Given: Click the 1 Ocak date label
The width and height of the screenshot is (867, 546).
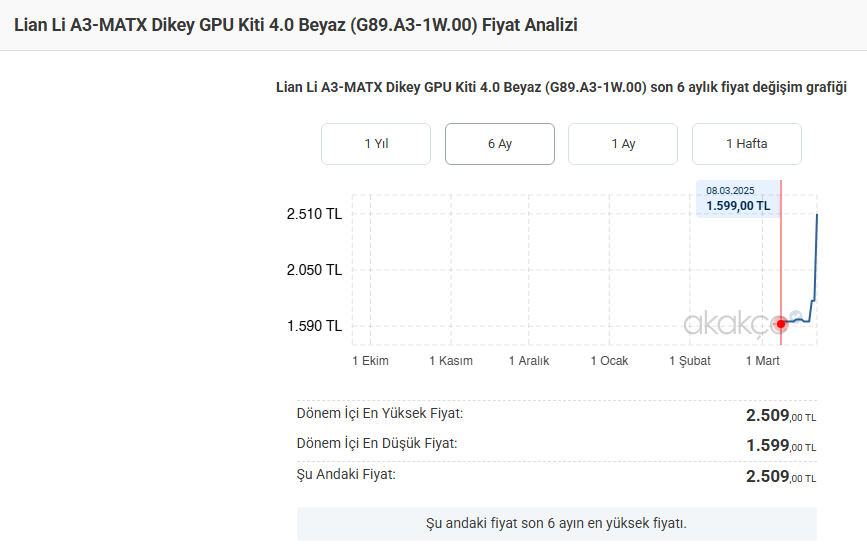Looking at the screenshot, I should (x=609, y=361).
